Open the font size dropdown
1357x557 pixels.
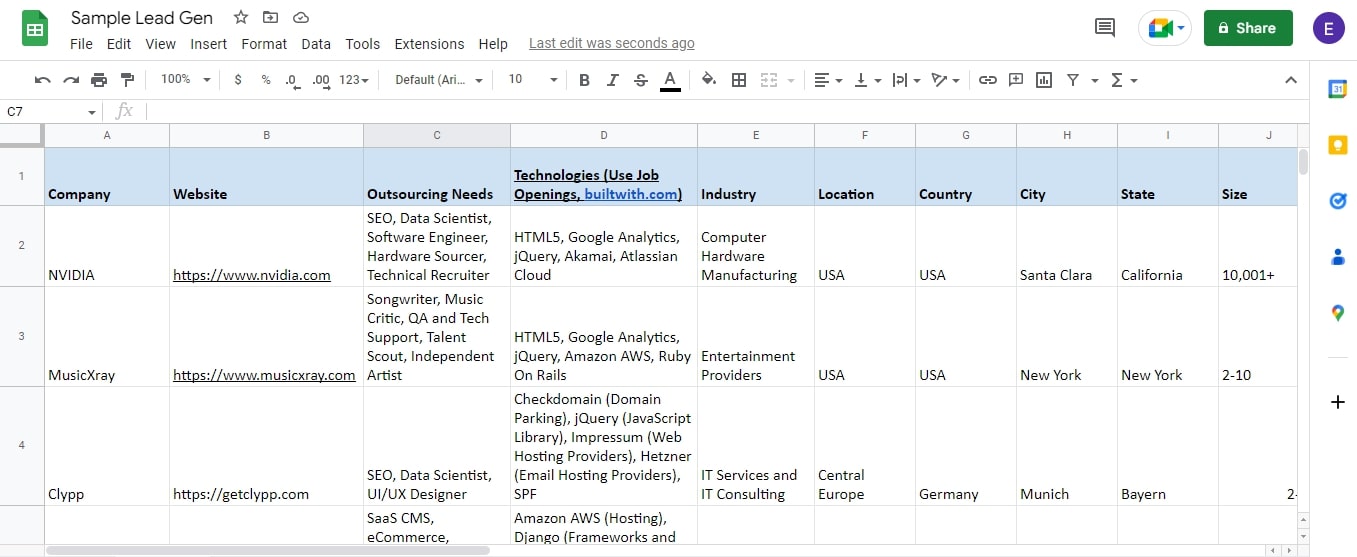pos(532,80)
